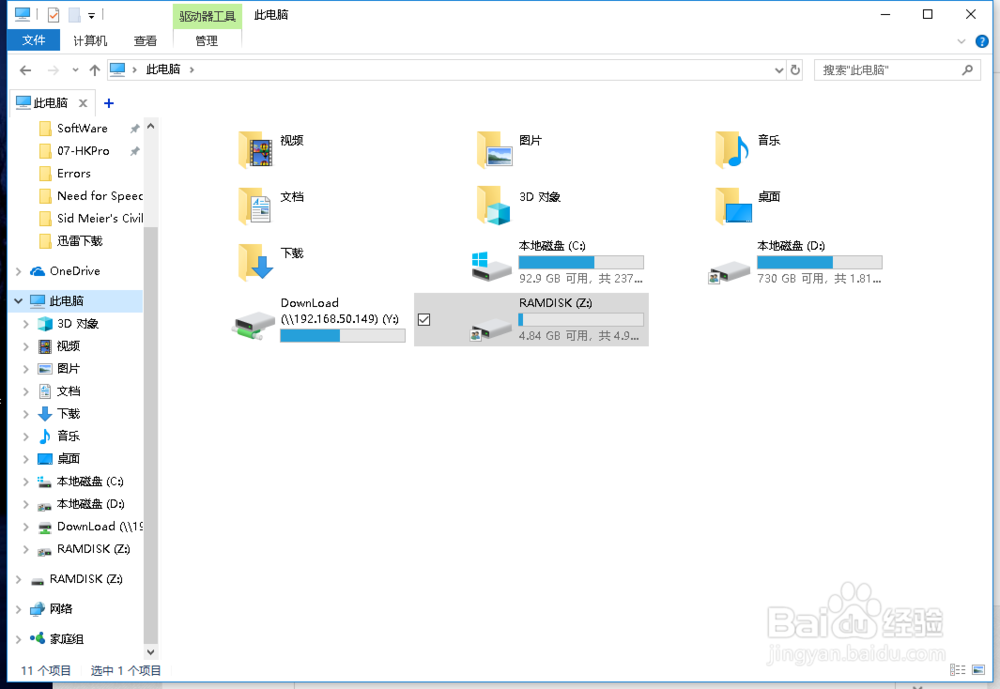Image resolution: width=1000 pixels, height=689 pixels.
Task: Click the 此电脑 tab label
Action: [x=50, y=103]
